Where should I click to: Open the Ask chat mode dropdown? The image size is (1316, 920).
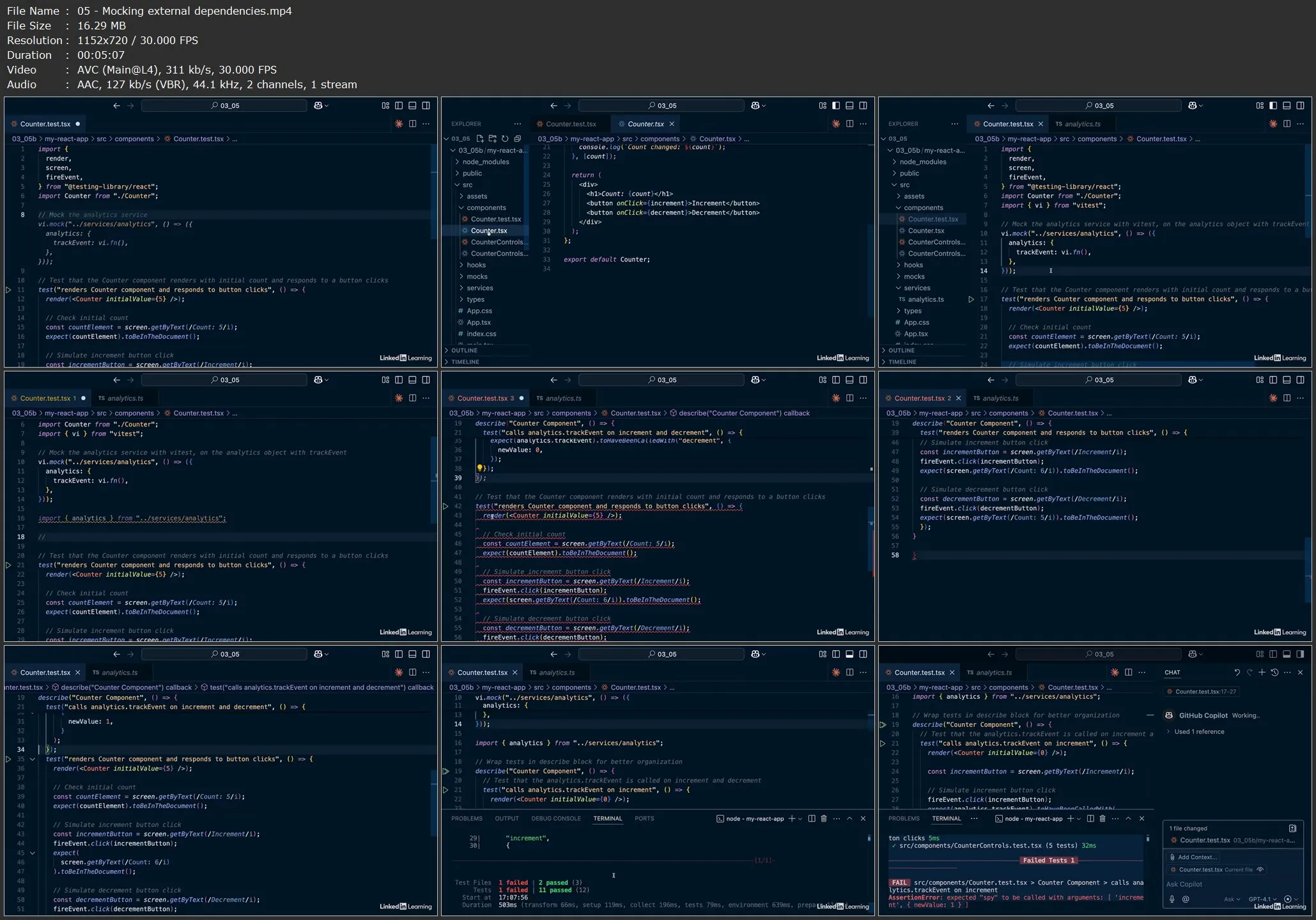(x=1232, y=899)
